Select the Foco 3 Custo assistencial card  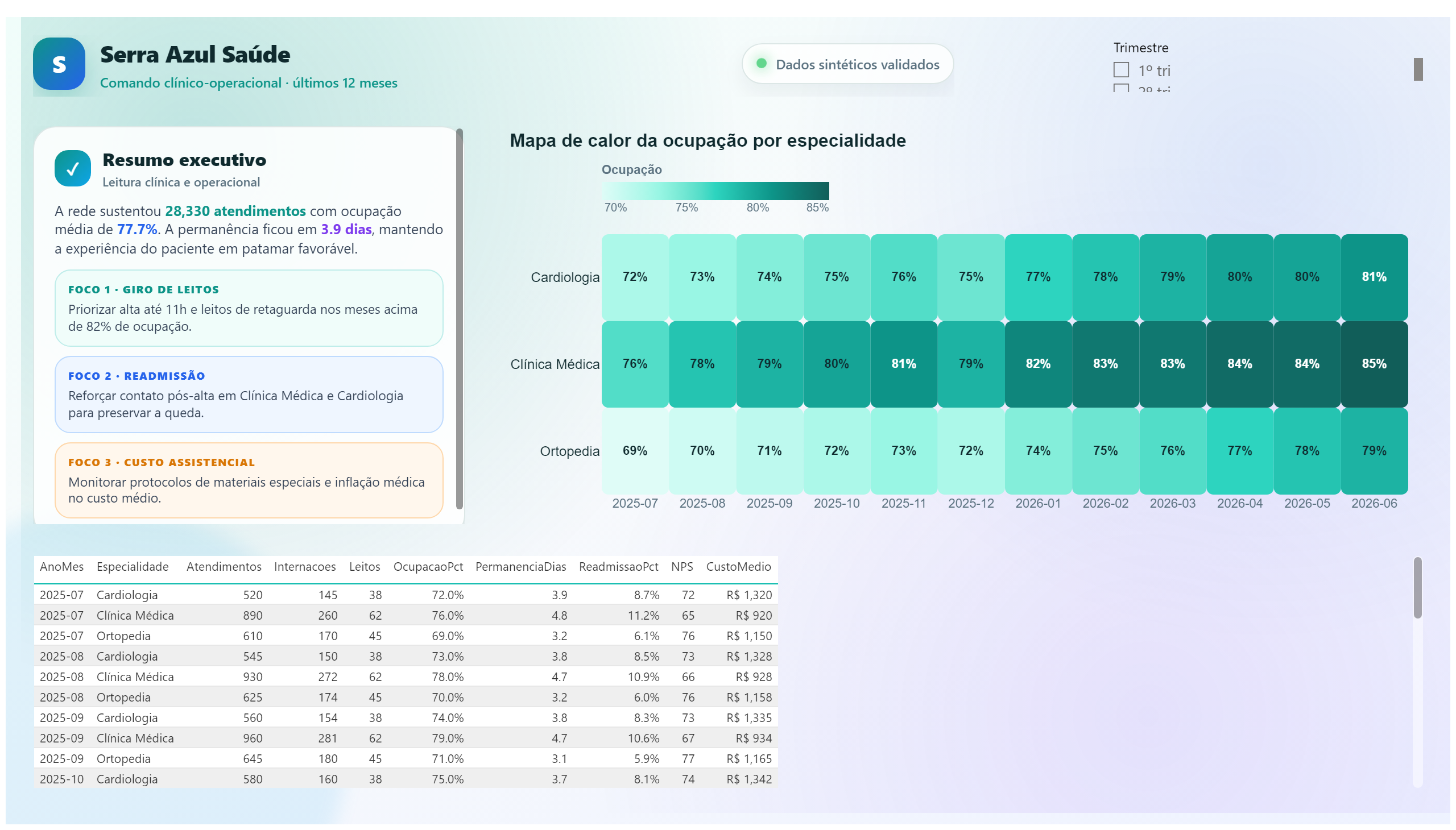coord(249,480)
